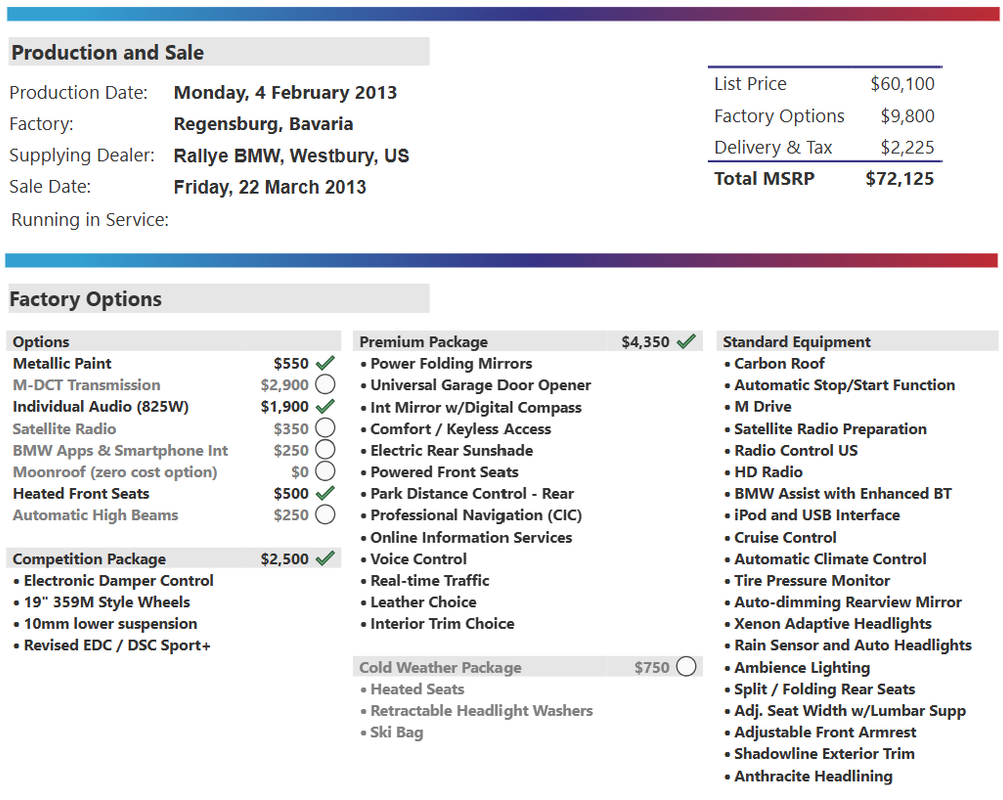Click 'BMW Assist with Enhanced BT' item

pyautogui.click(x=842, y=494)
